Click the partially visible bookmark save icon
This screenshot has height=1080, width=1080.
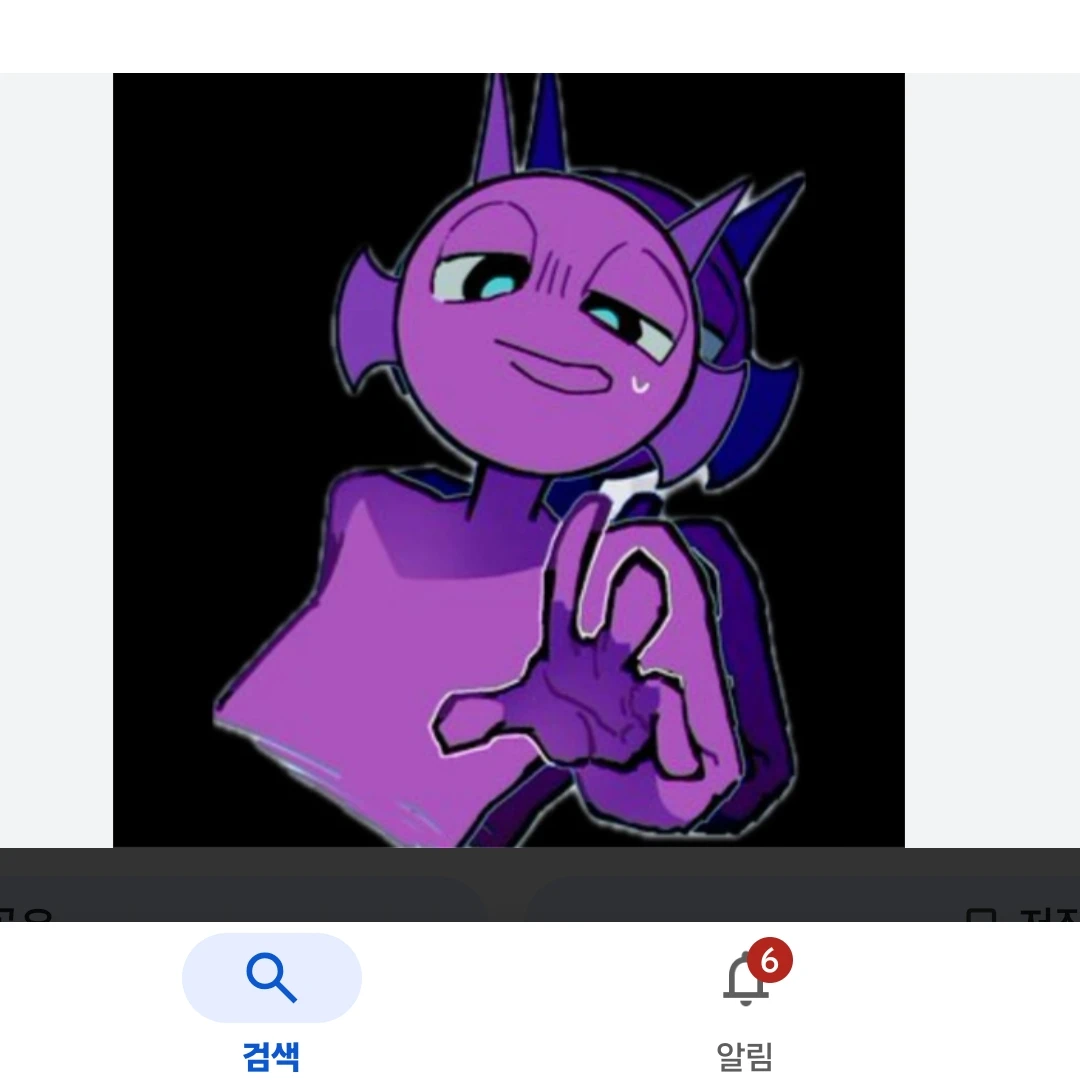tap(981, 915)
